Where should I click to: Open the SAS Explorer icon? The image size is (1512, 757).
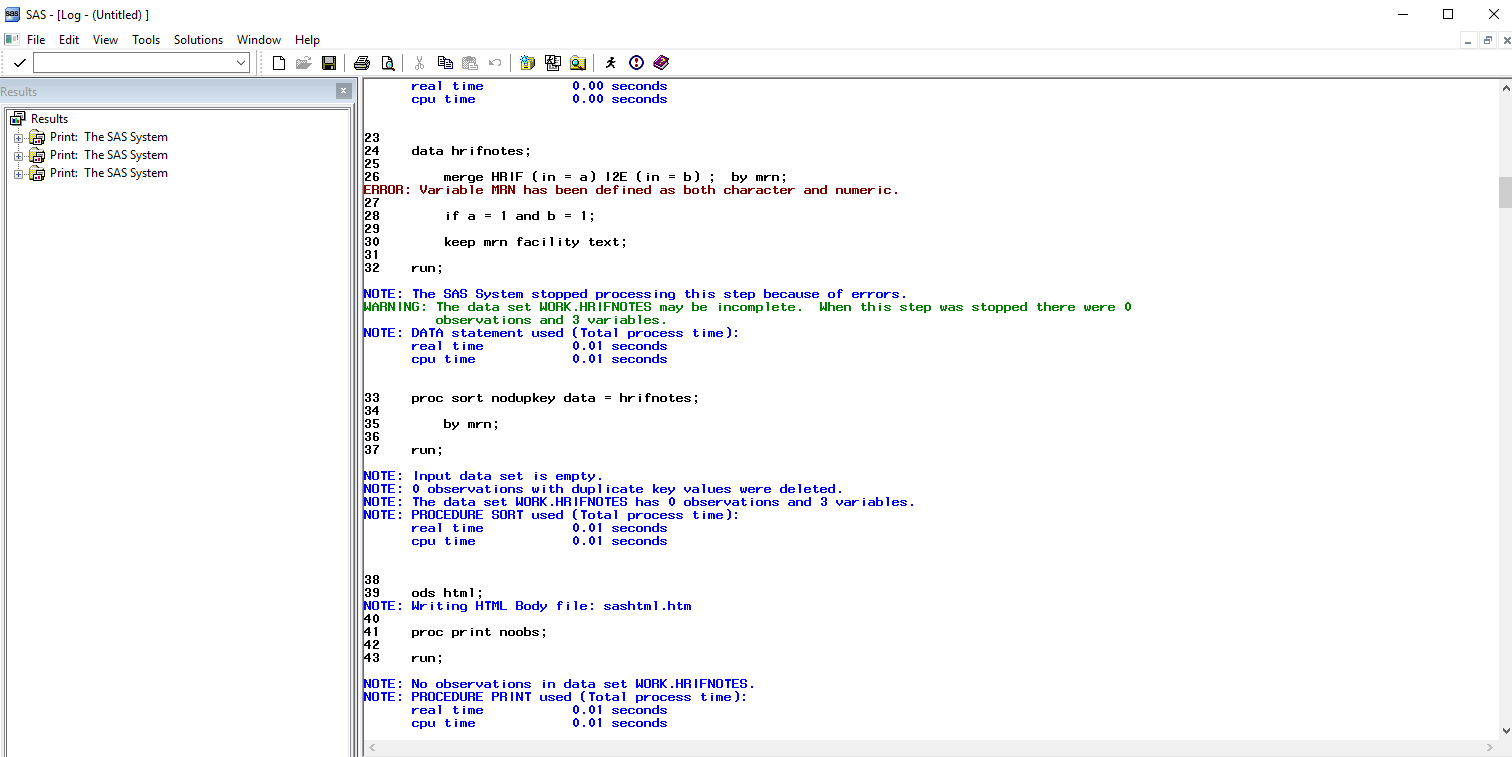578,62
